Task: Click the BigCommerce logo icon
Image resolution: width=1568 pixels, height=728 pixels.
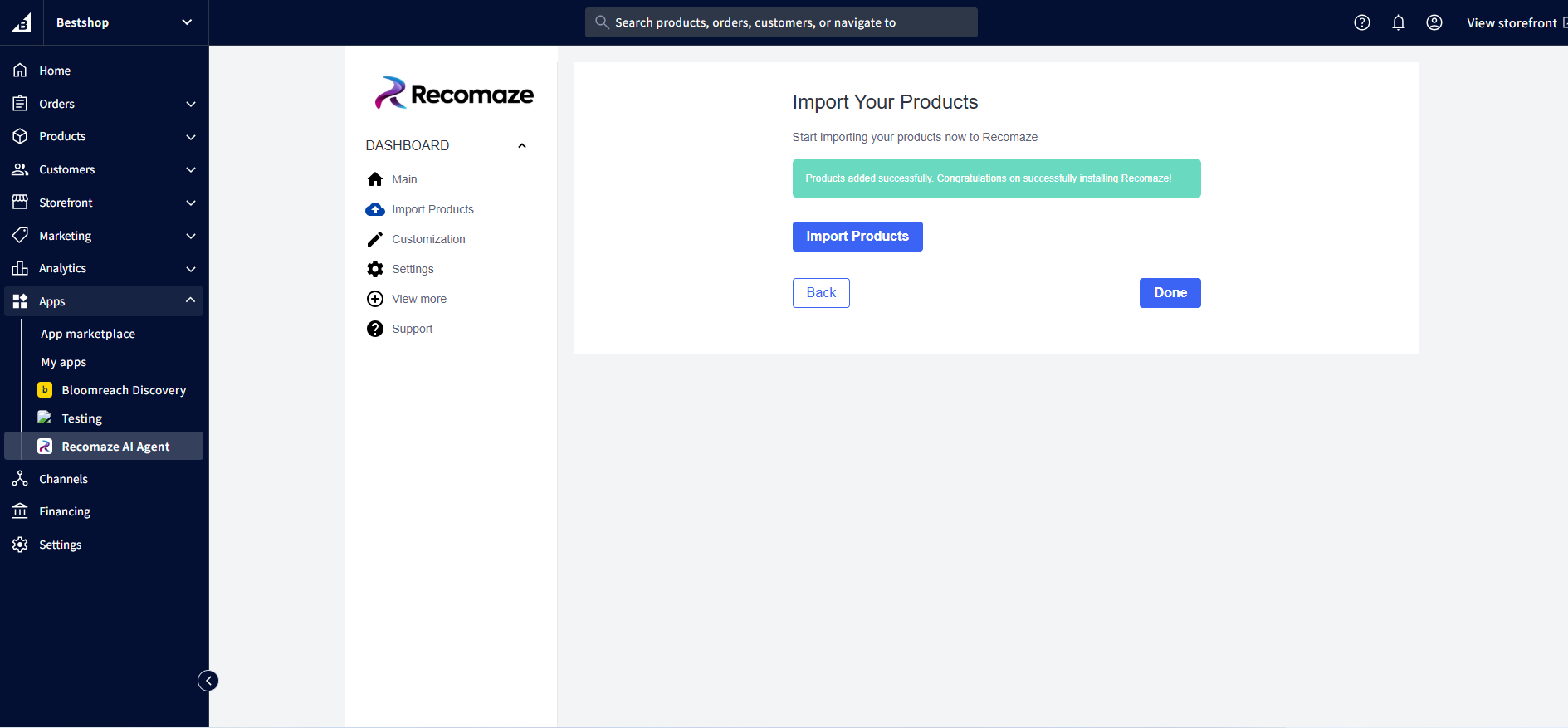Action: [22, 22]
